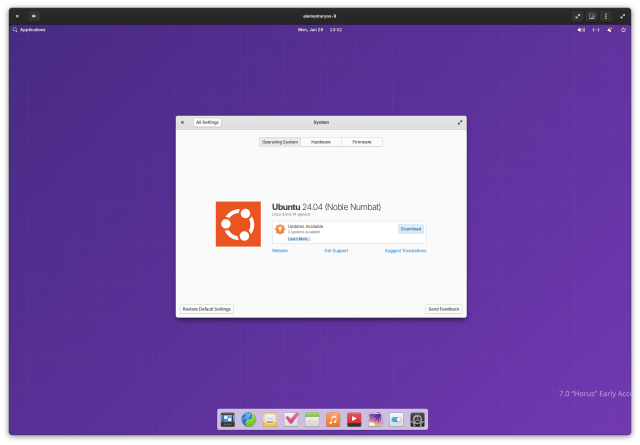Click the orange updates available badge icon
This screenshot has height=445, width=640.
pyautogui.click(x=280, y=229)
